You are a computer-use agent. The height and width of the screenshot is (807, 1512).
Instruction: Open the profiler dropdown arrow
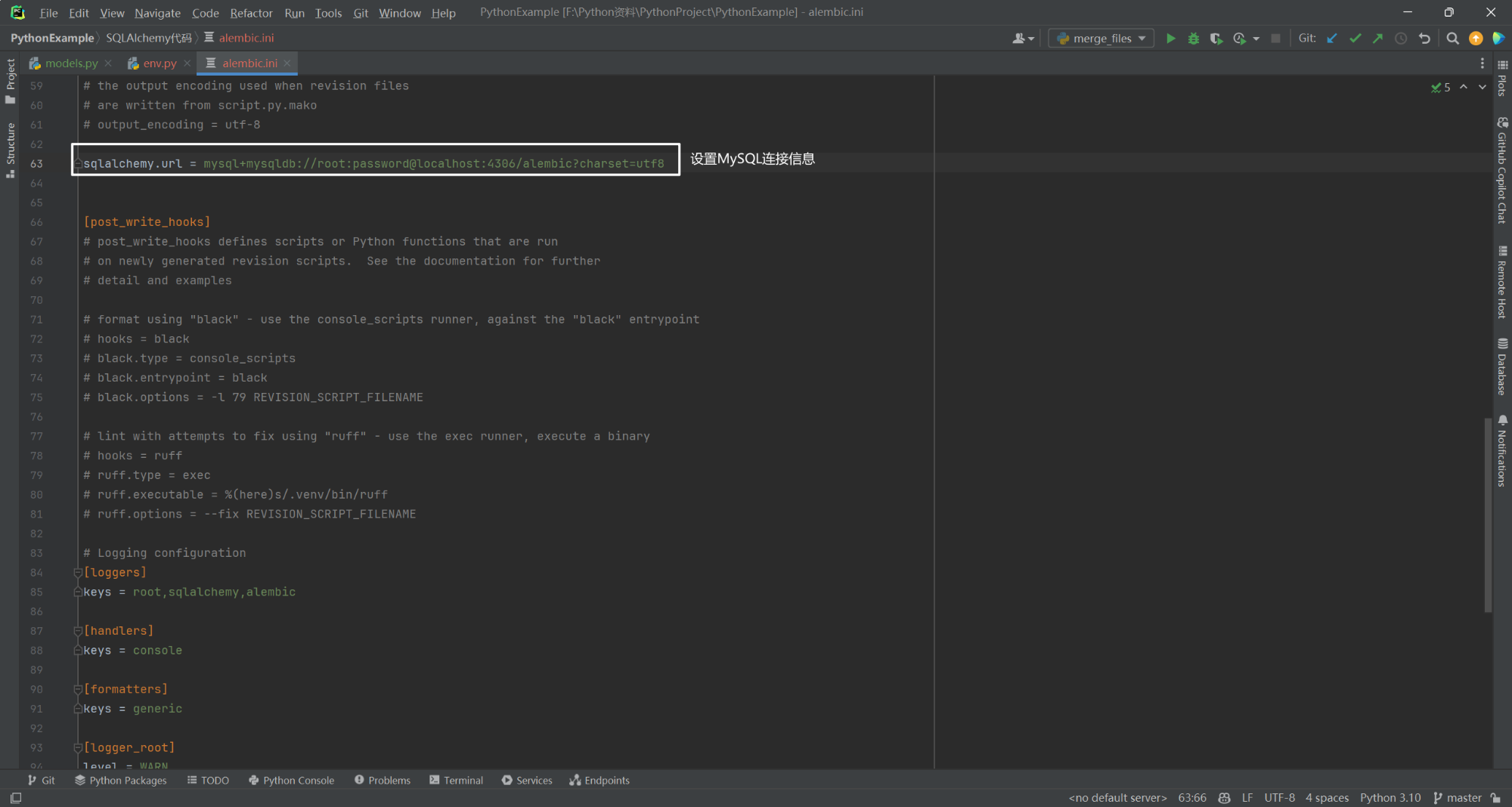point(1255,38)
